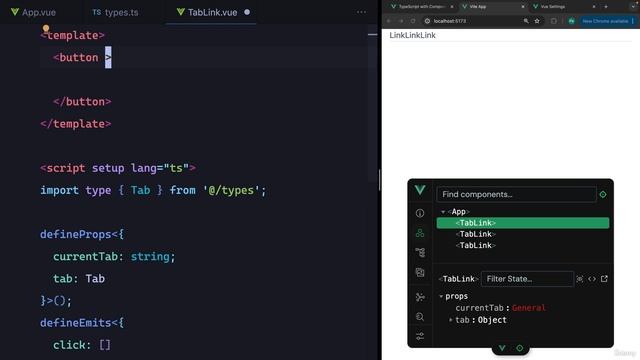
Task: Click the New Chrome available button
Action: point(605,21)
